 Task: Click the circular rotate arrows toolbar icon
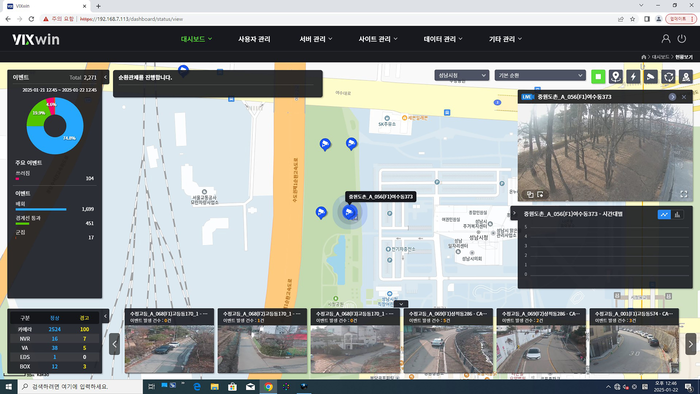click(x=668, y=76)
